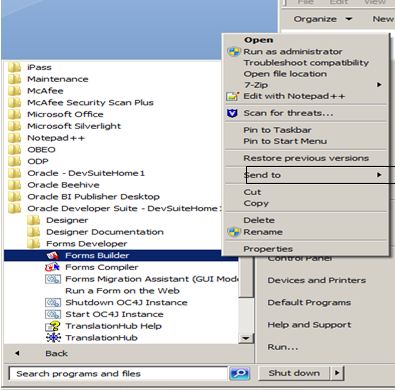Click the Notepad++ folder icon
395x390 pixels.
(15, 138)
